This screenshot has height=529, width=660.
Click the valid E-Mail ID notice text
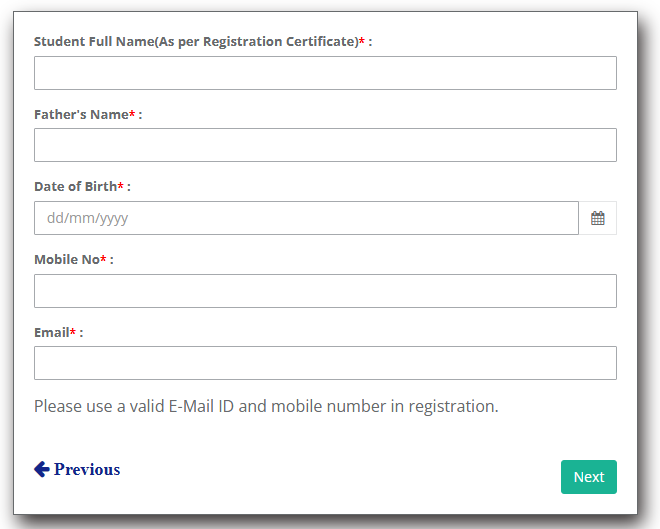[266, 406]
